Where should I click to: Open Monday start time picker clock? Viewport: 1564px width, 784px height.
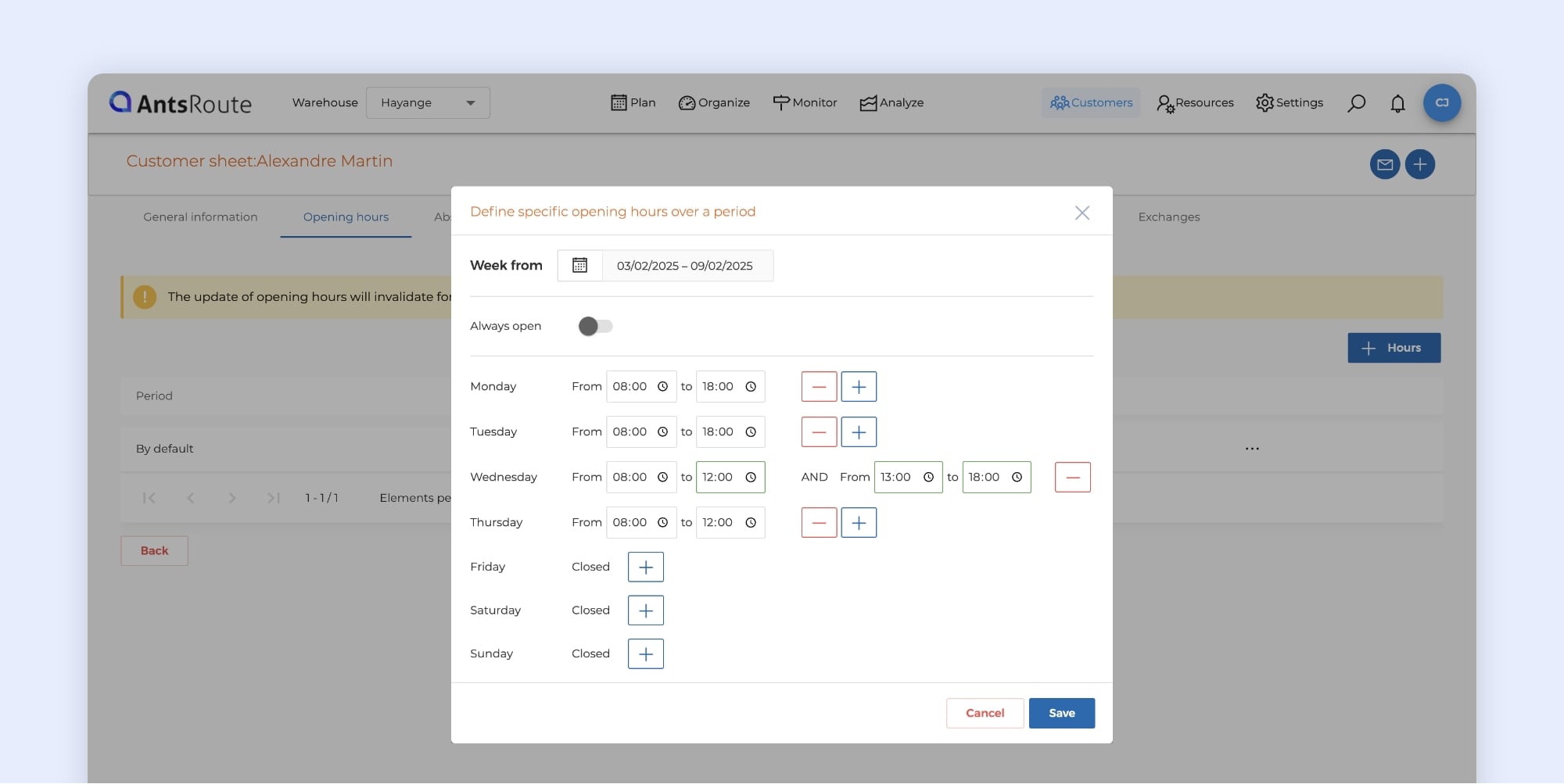pyautogui.click(x=662, y=387)
